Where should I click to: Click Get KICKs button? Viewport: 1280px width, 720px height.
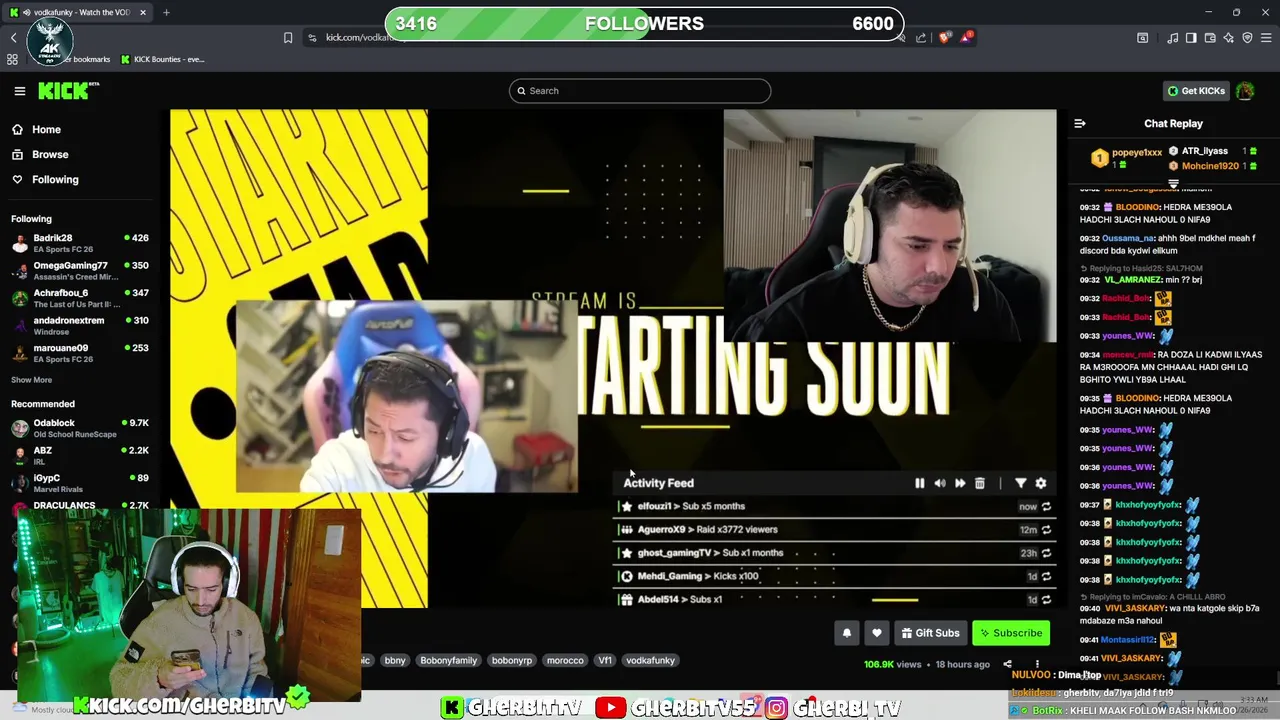[x=1196, y=91]
